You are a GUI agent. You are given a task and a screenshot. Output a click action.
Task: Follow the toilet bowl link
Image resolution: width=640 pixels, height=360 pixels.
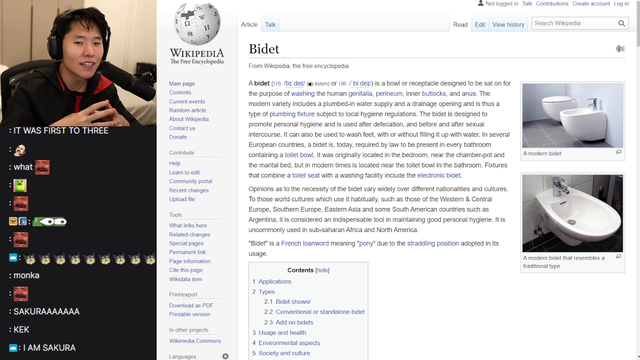pos(299,155)
